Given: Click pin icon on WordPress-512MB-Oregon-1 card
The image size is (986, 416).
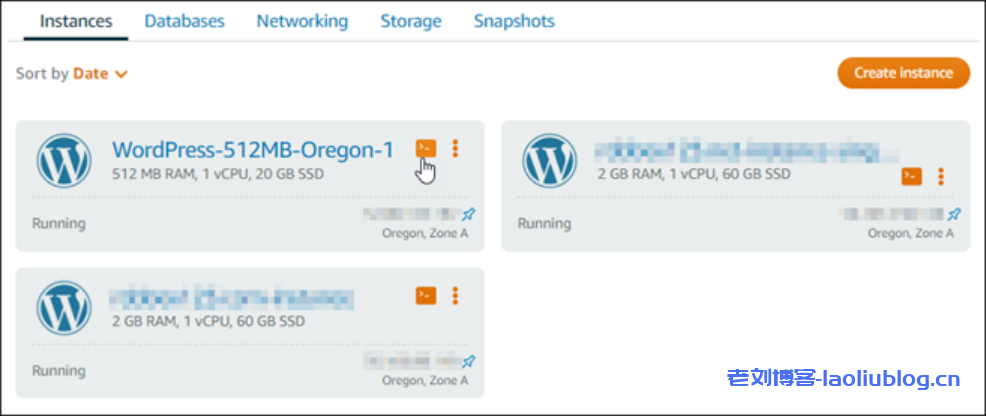Looking at the screenshot, I should click(469, 214).
